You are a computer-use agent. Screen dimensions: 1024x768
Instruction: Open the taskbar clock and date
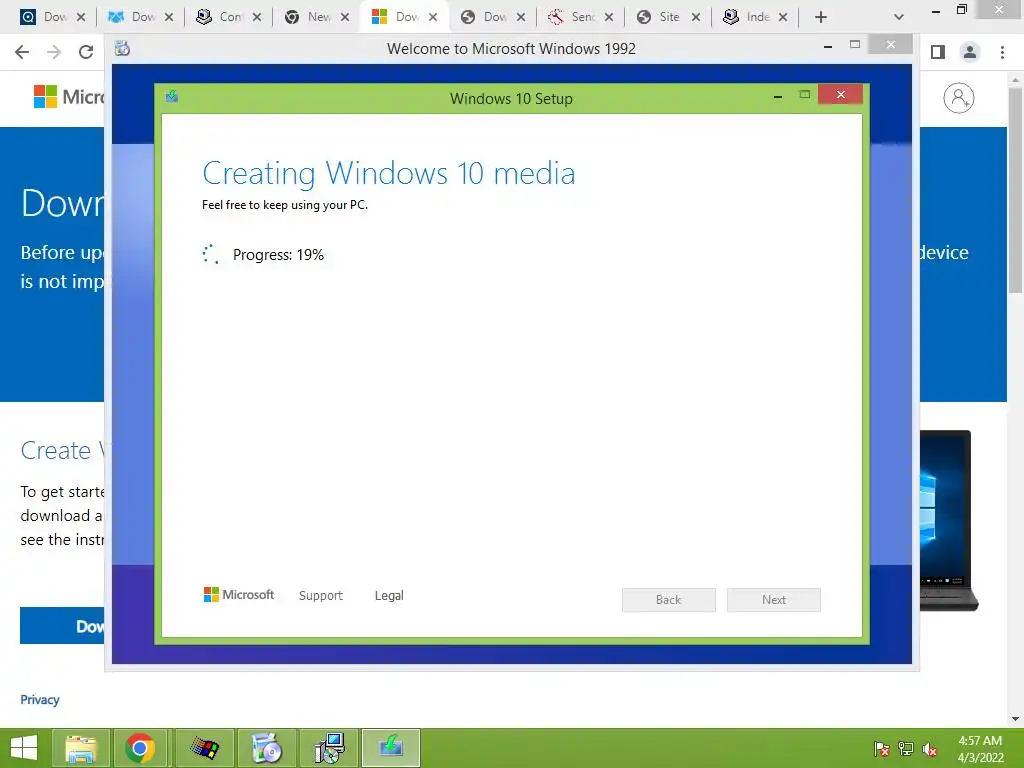pyautogui.click(x=980, y=749)
